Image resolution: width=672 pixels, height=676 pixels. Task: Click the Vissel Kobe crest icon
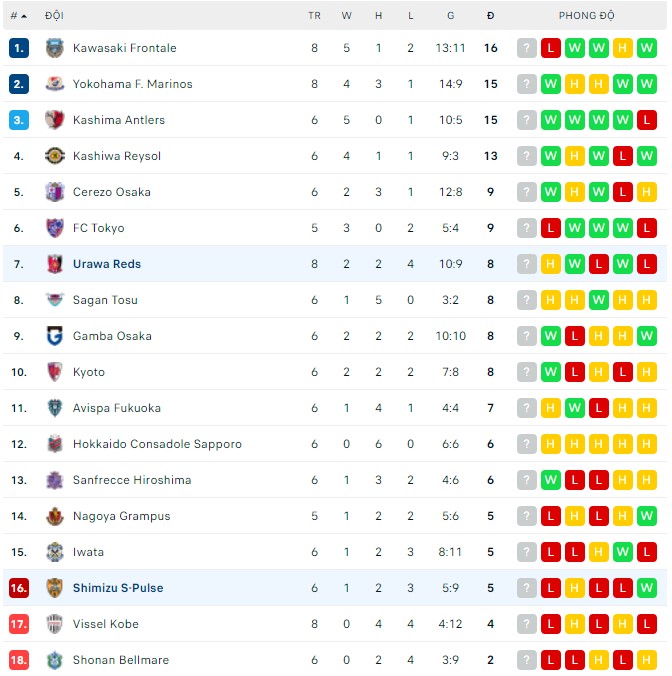[x=55, y=624]
